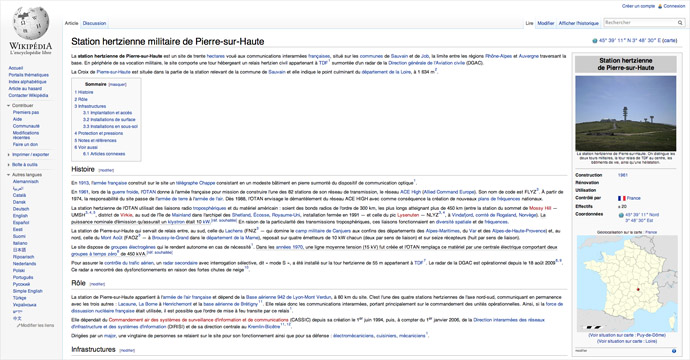The width and height of the screenshot is (690, 360).
Task: Click the (carte) link beside the page title coordinates
Action: tap(670, 40)
